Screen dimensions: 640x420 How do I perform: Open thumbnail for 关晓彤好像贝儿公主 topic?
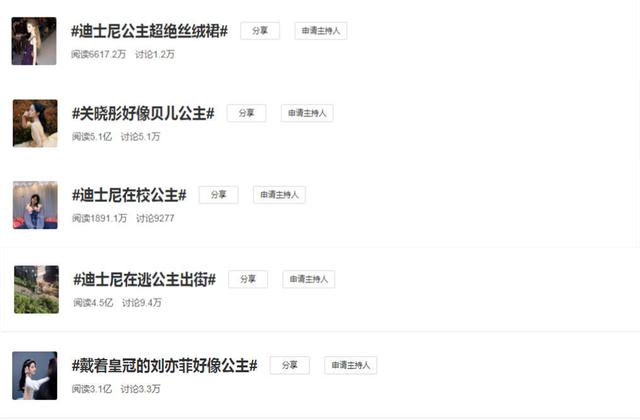35,123
